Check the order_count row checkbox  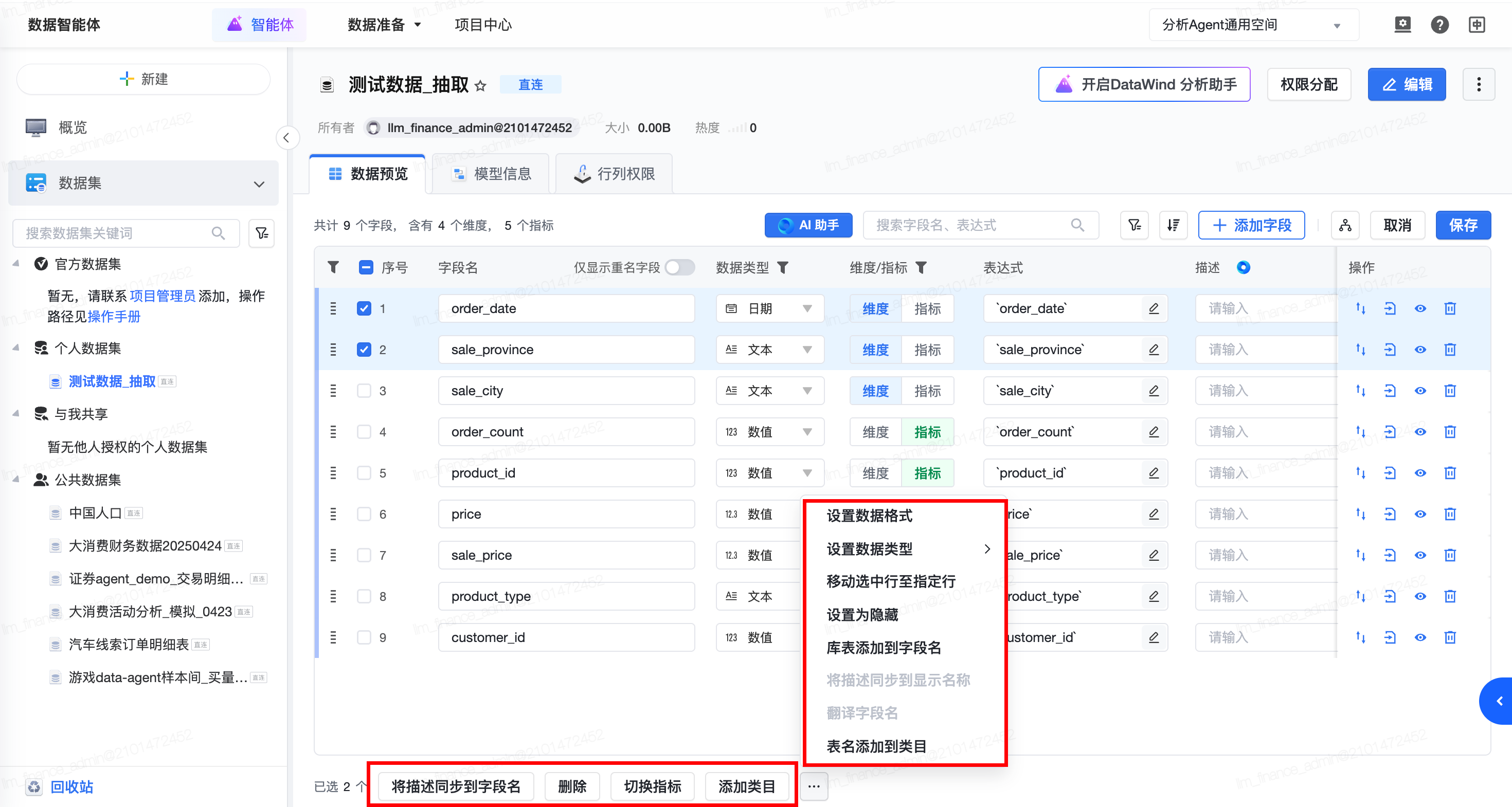364,432
